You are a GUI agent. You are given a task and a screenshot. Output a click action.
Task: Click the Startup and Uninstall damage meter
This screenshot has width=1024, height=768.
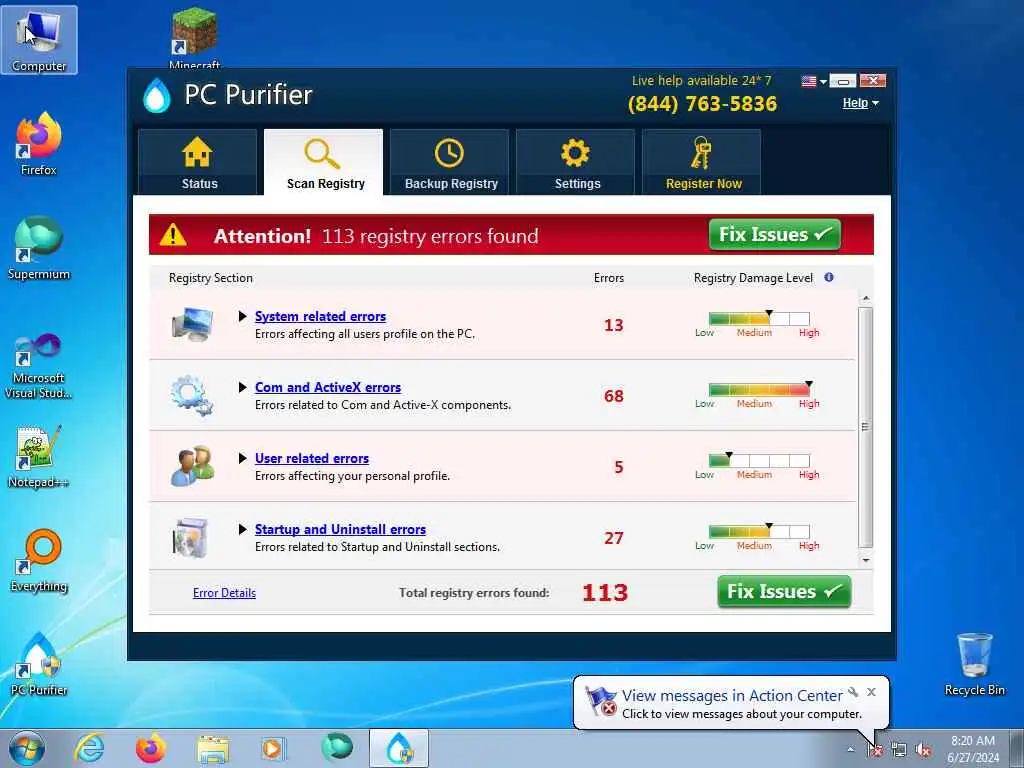click(x=759, y=532)
